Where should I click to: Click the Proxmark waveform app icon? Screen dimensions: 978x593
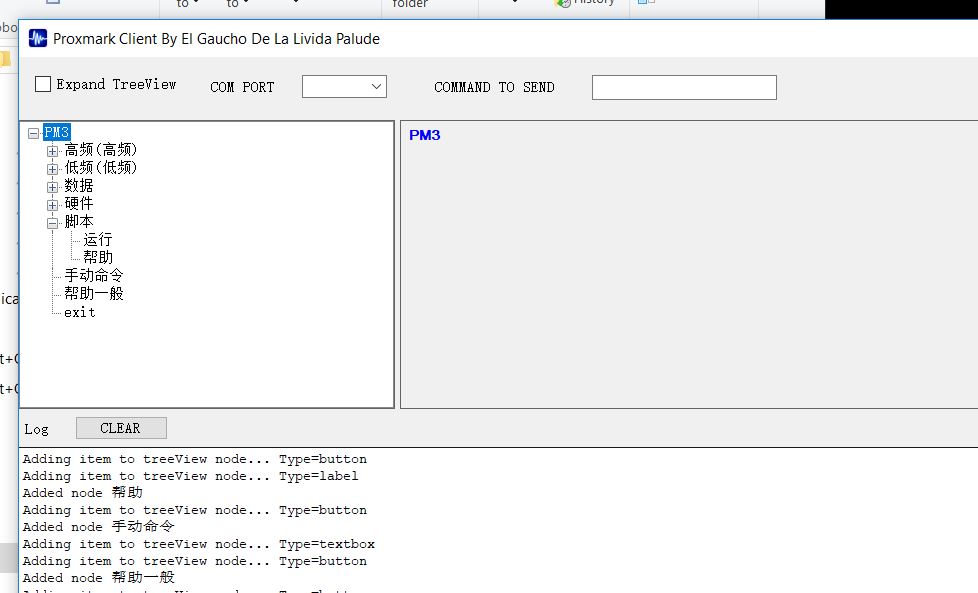pos(37,39)
